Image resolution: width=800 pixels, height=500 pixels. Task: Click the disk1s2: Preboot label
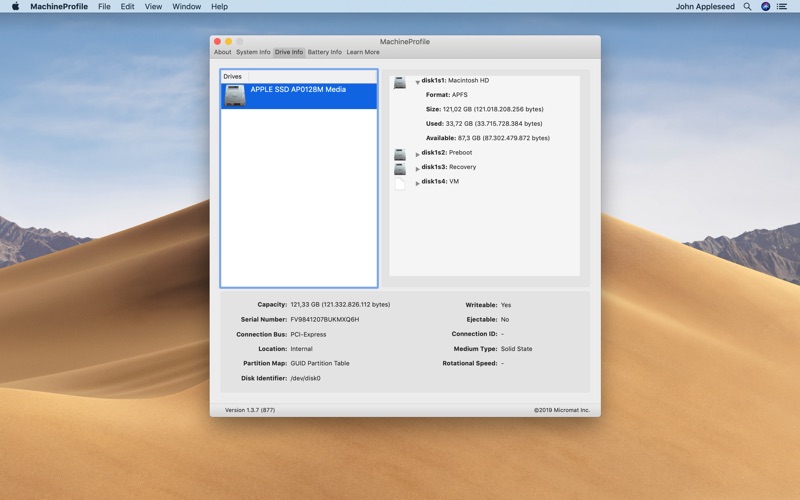click(446, 153)
